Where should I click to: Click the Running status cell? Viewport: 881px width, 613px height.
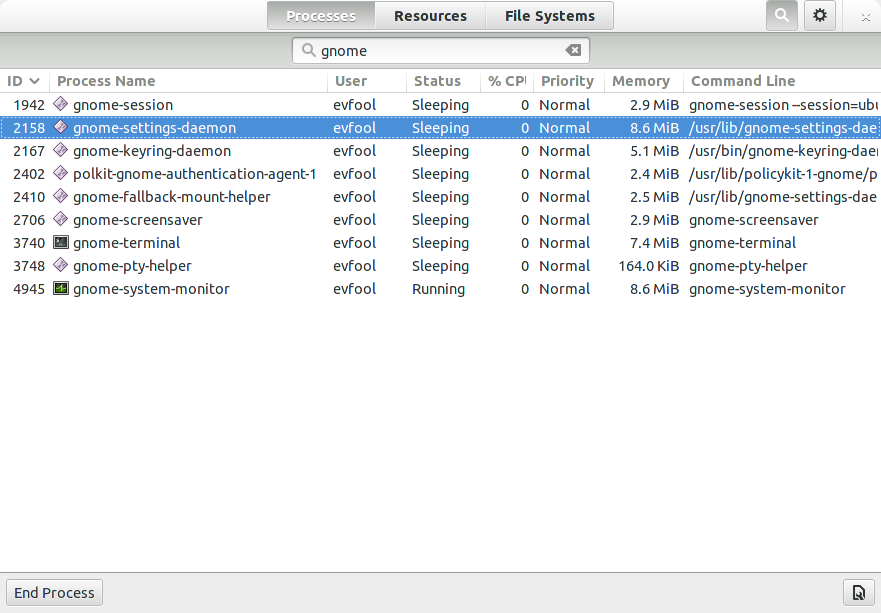tap(438, 289)
